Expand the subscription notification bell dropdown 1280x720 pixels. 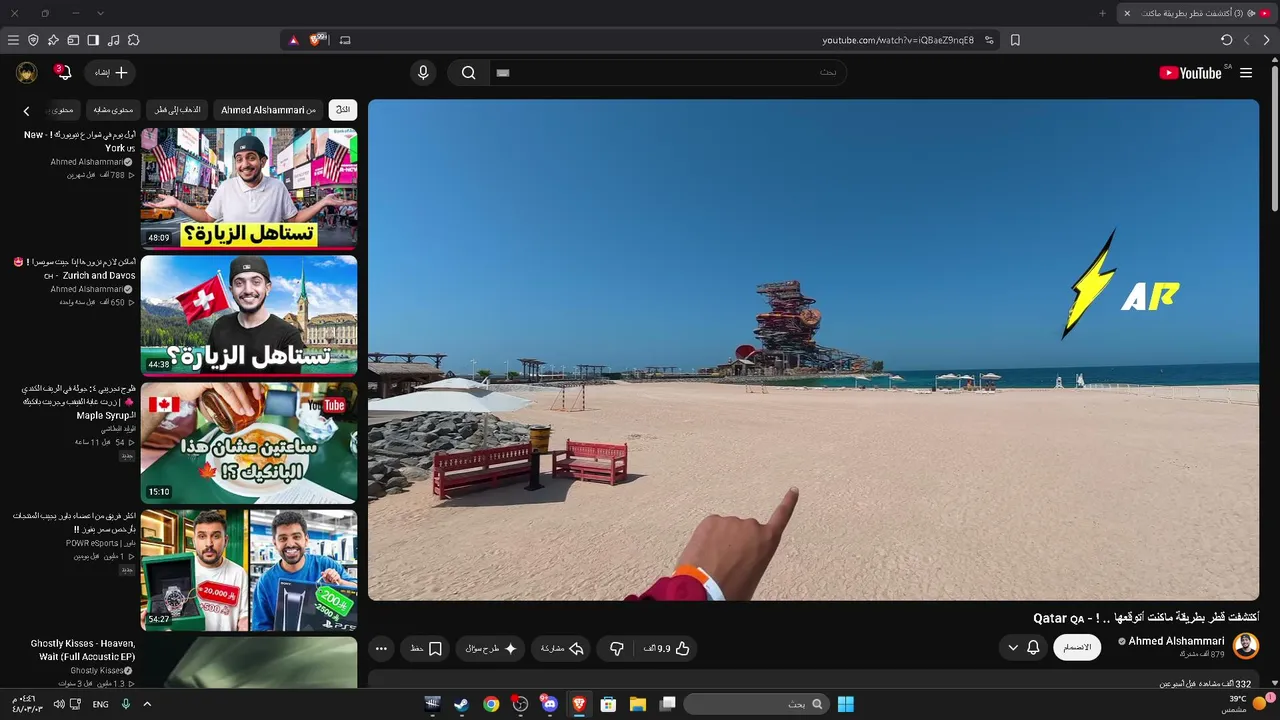point(1023,647)
